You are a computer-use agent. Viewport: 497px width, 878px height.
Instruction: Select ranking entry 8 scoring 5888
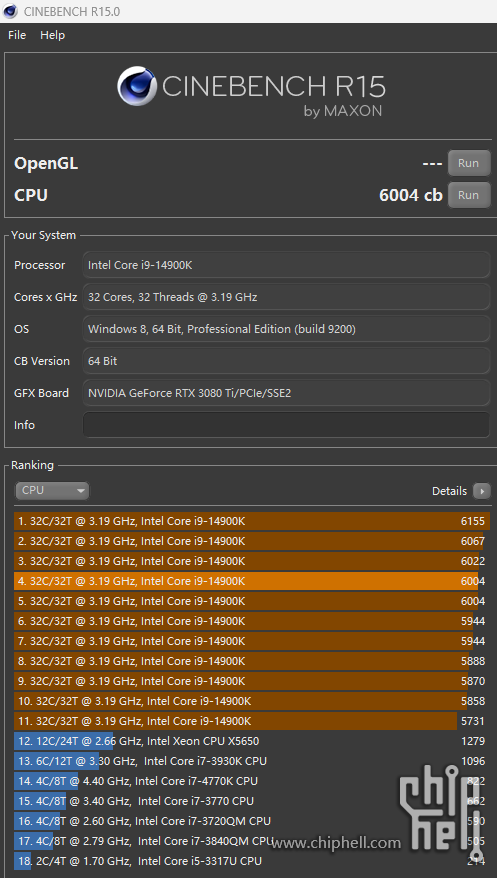[x=252, y=661]
